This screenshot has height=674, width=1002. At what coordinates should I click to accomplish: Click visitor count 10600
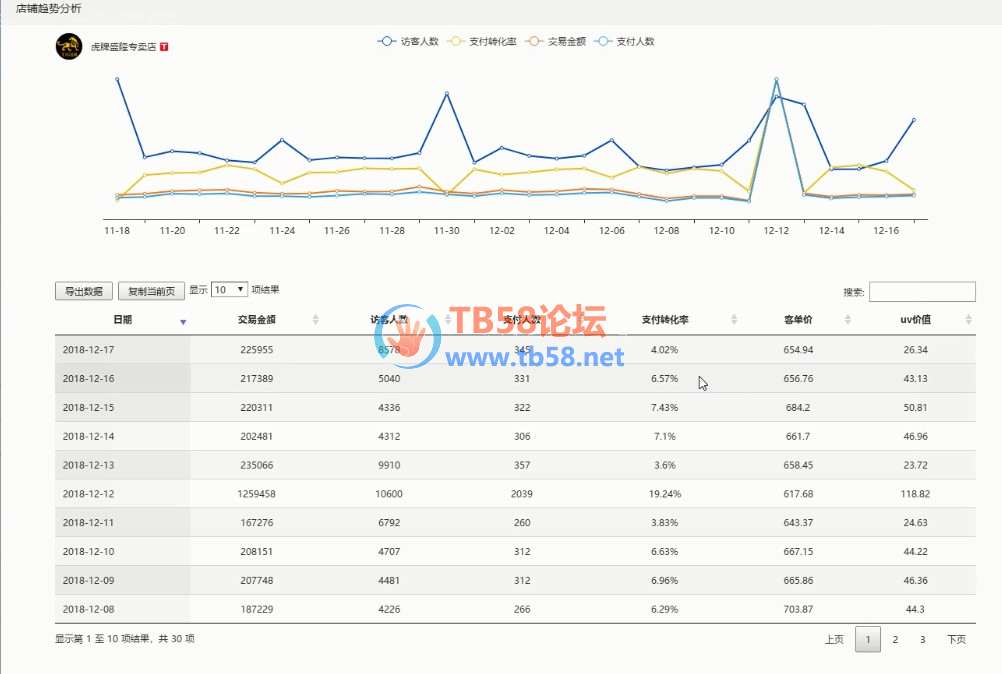coord(389,494)
